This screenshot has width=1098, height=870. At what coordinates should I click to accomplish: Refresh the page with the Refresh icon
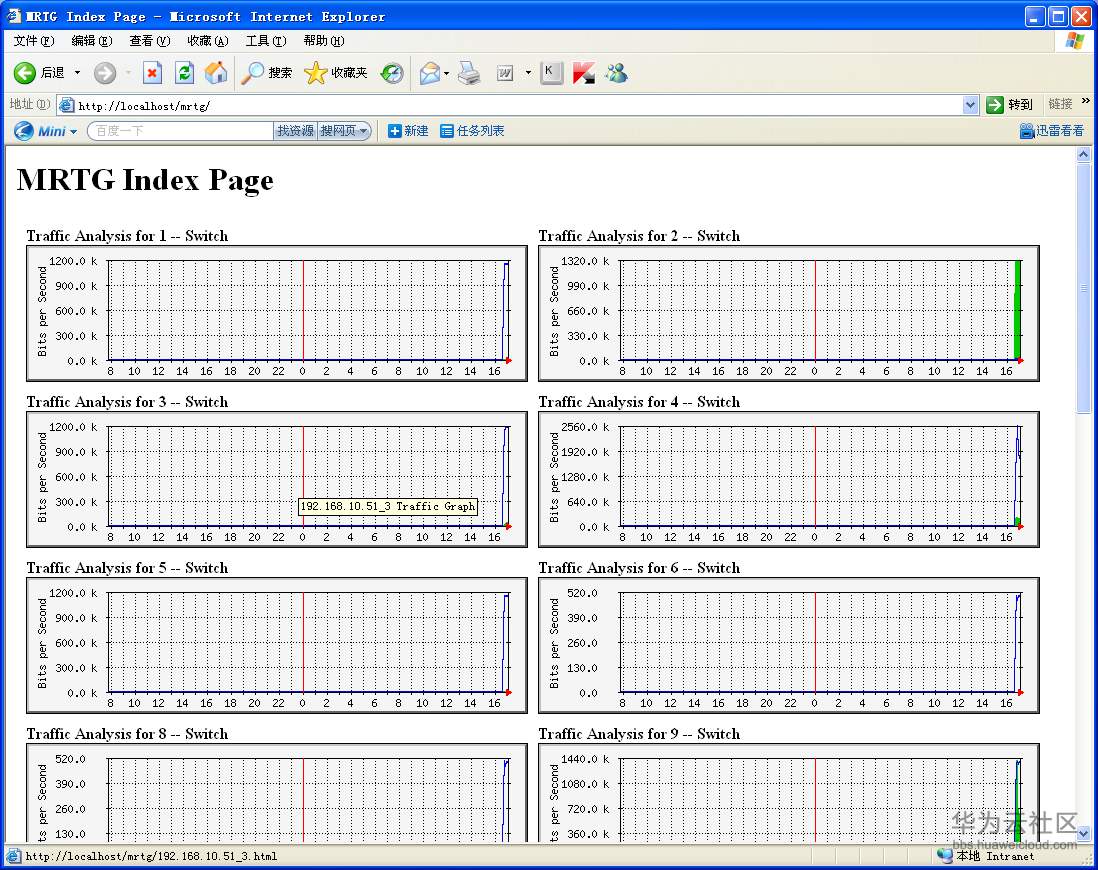click(184, 73)
